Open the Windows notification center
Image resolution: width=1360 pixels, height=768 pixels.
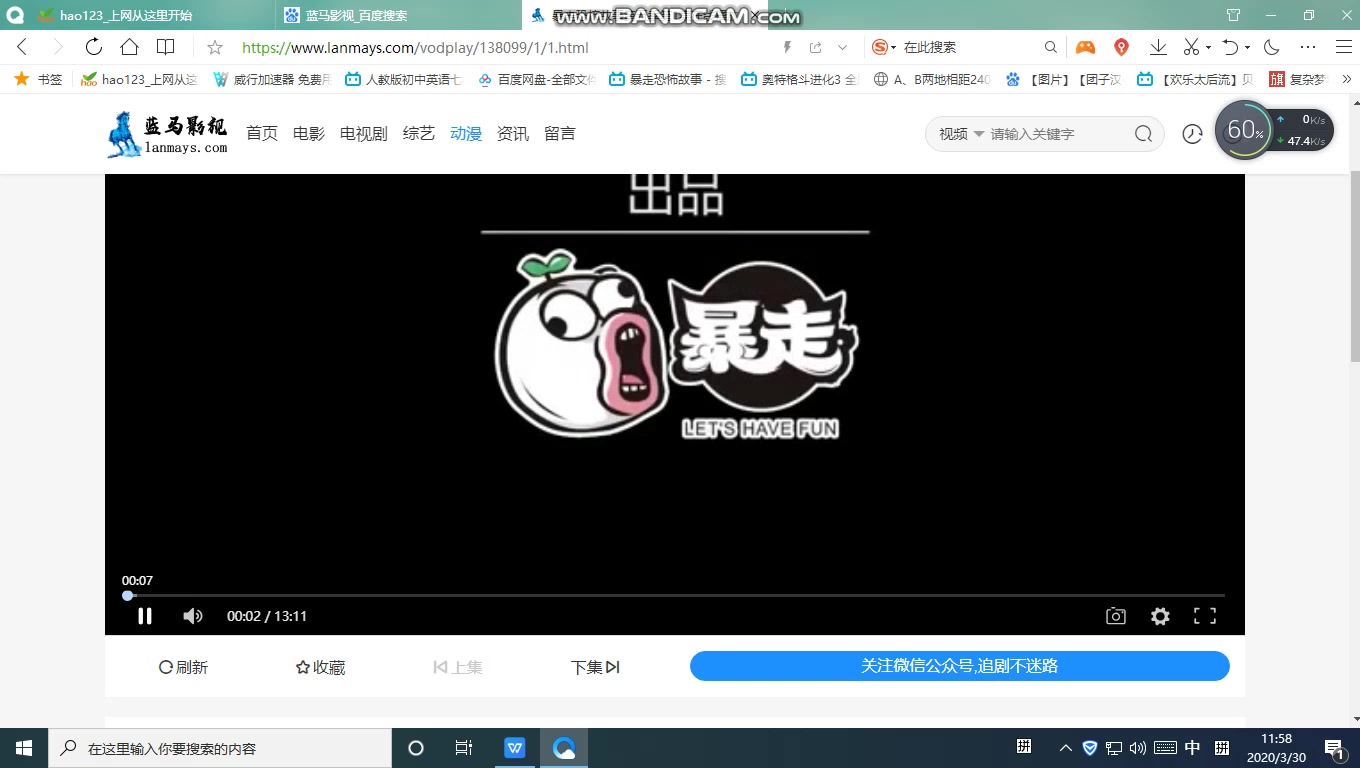point(1334,748)
